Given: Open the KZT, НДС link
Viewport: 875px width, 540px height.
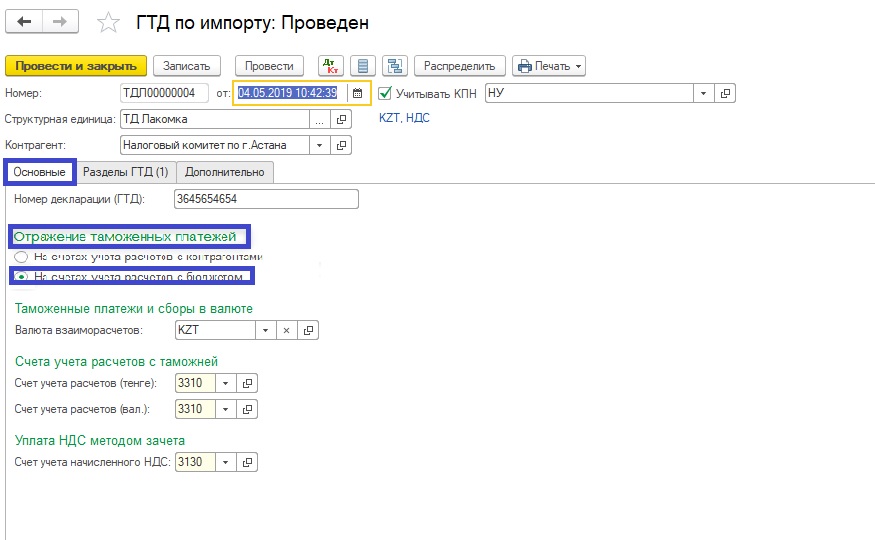Looking at the screenshot, I should pyautogui.click(x=404, y=118).
